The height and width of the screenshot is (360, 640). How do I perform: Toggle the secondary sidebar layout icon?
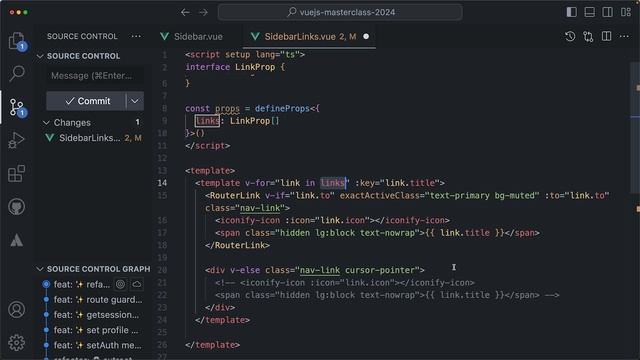point(607,12)
